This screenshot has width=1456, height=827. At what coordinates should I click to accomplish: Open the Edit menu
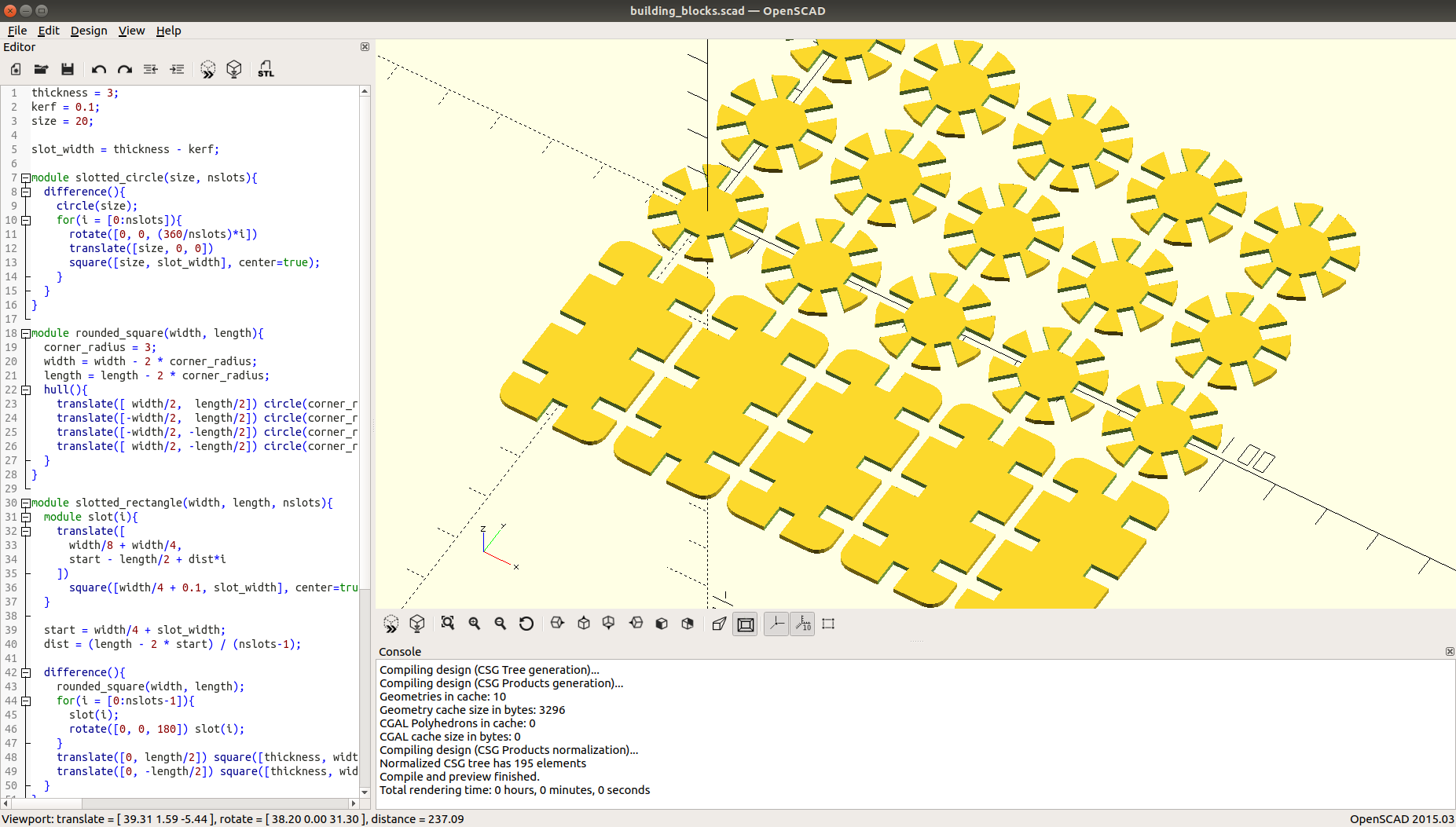pyautogui.click(x=49, y=31)
